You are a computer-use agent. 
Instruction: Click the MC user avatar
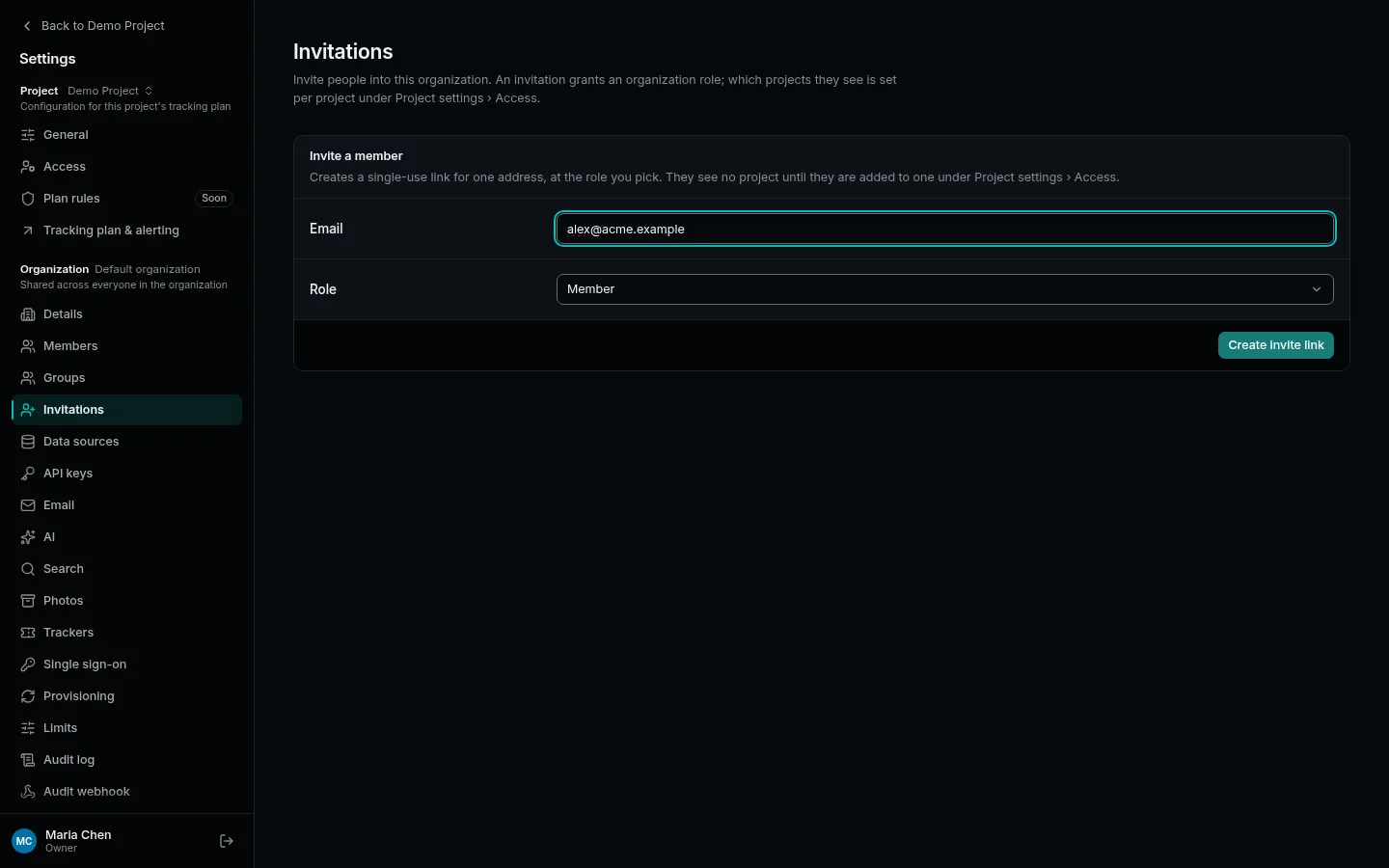point(24,841)
